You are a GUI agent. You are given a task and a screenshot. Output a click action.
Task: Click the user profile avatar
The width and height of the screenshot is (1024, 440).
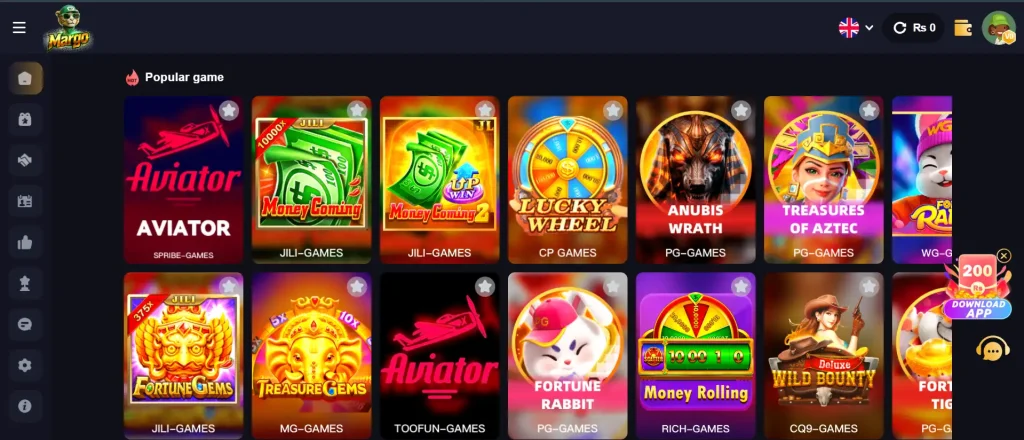[999, 28]
